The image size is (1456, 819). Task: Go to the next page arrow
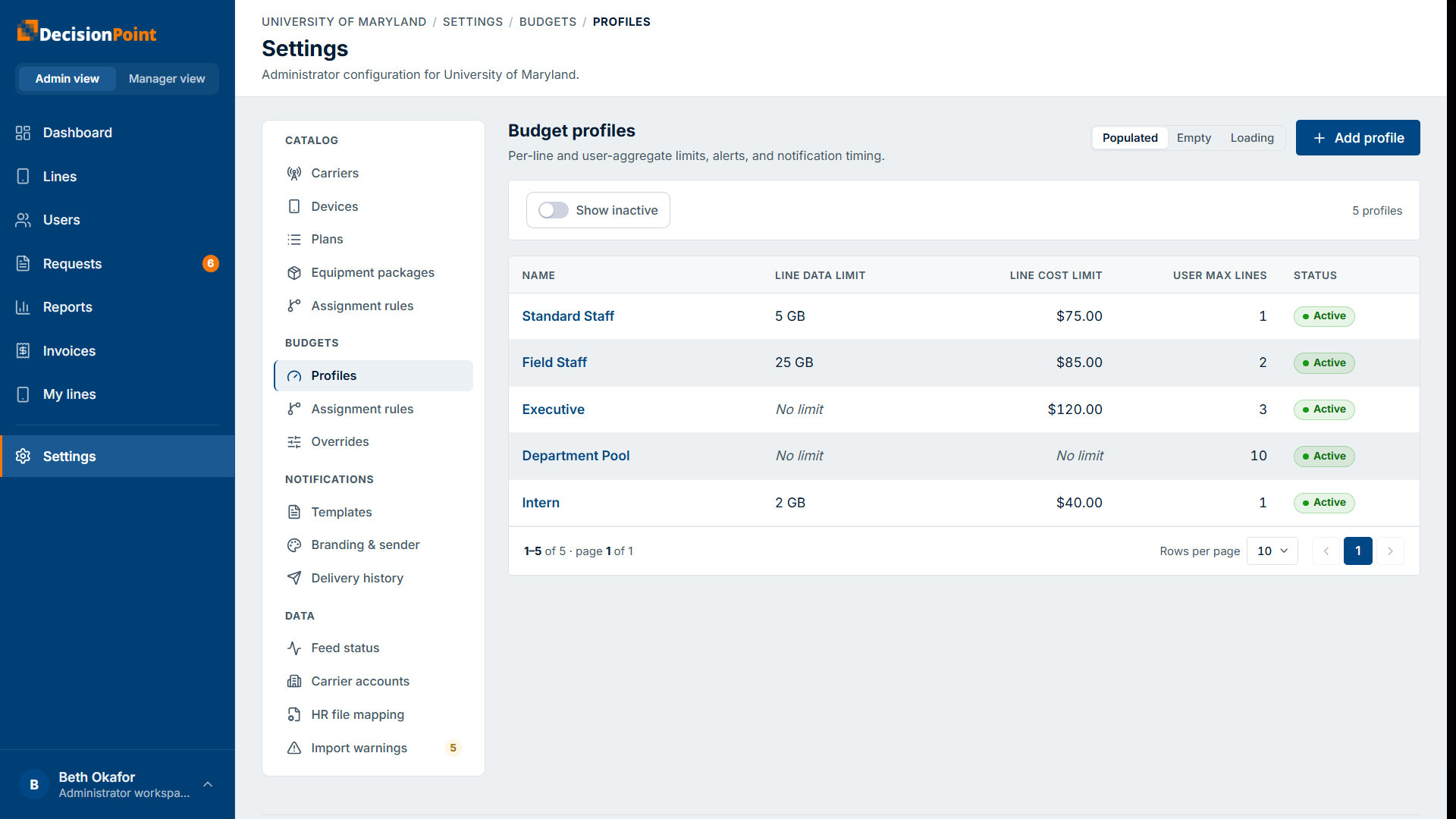(1390, 551)
